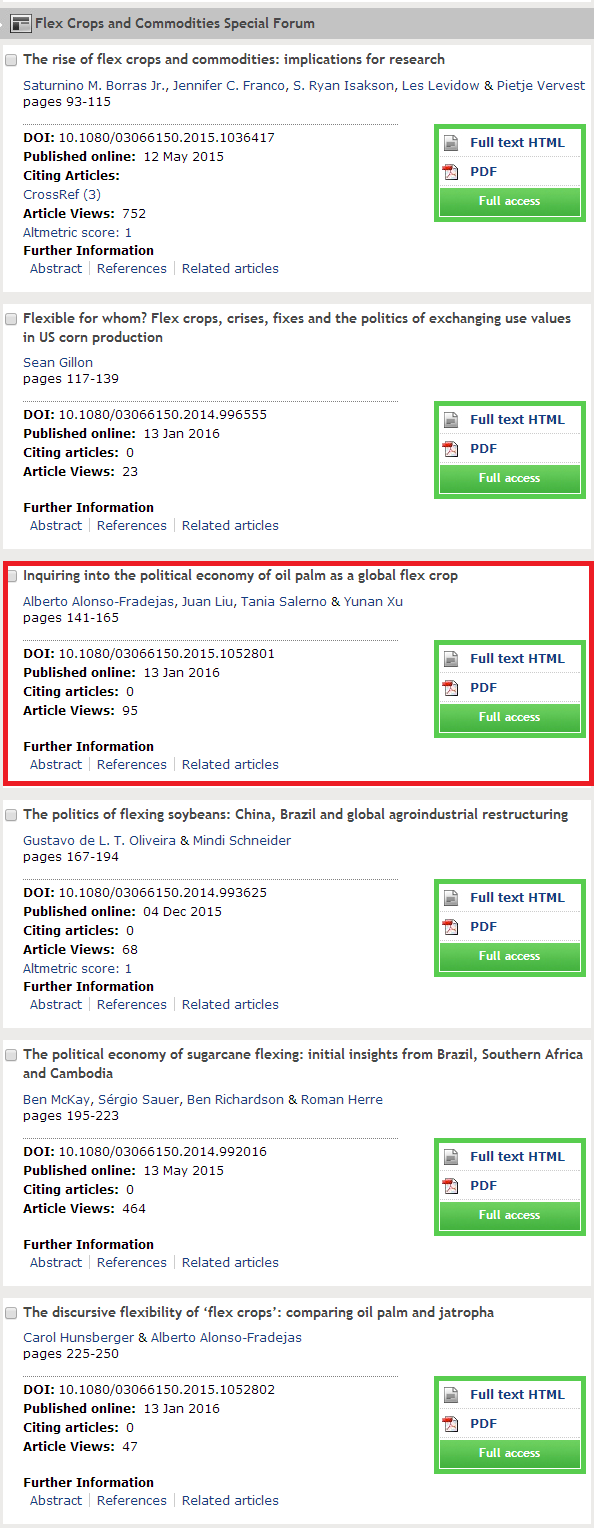Viewport: 594px width, 1528px height.
Task: Show References for the soybeans article
Action: point(132,1004)
